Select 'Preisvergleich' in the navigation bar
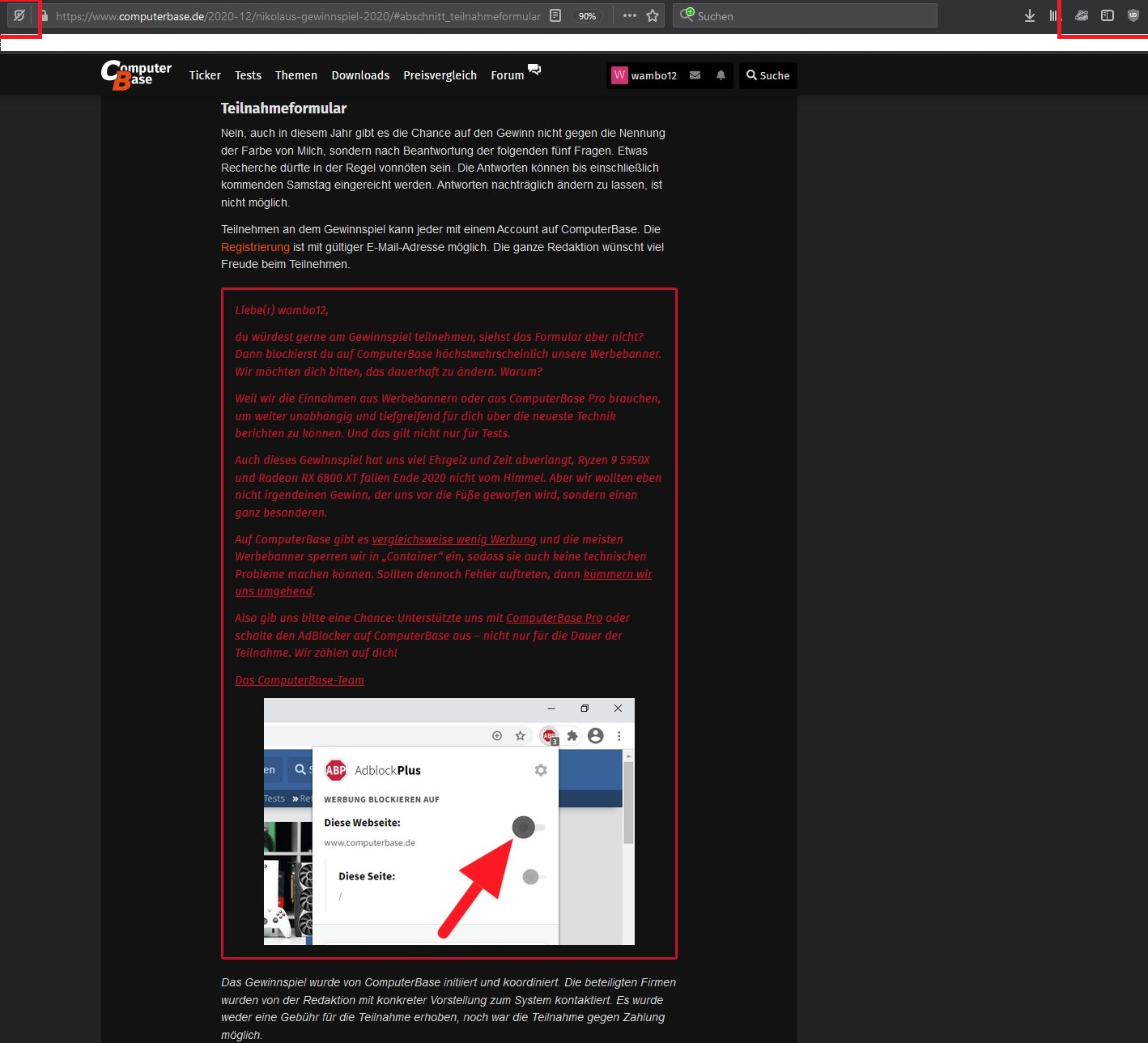Viewport: 1148px width, 1043px height. 440,74
